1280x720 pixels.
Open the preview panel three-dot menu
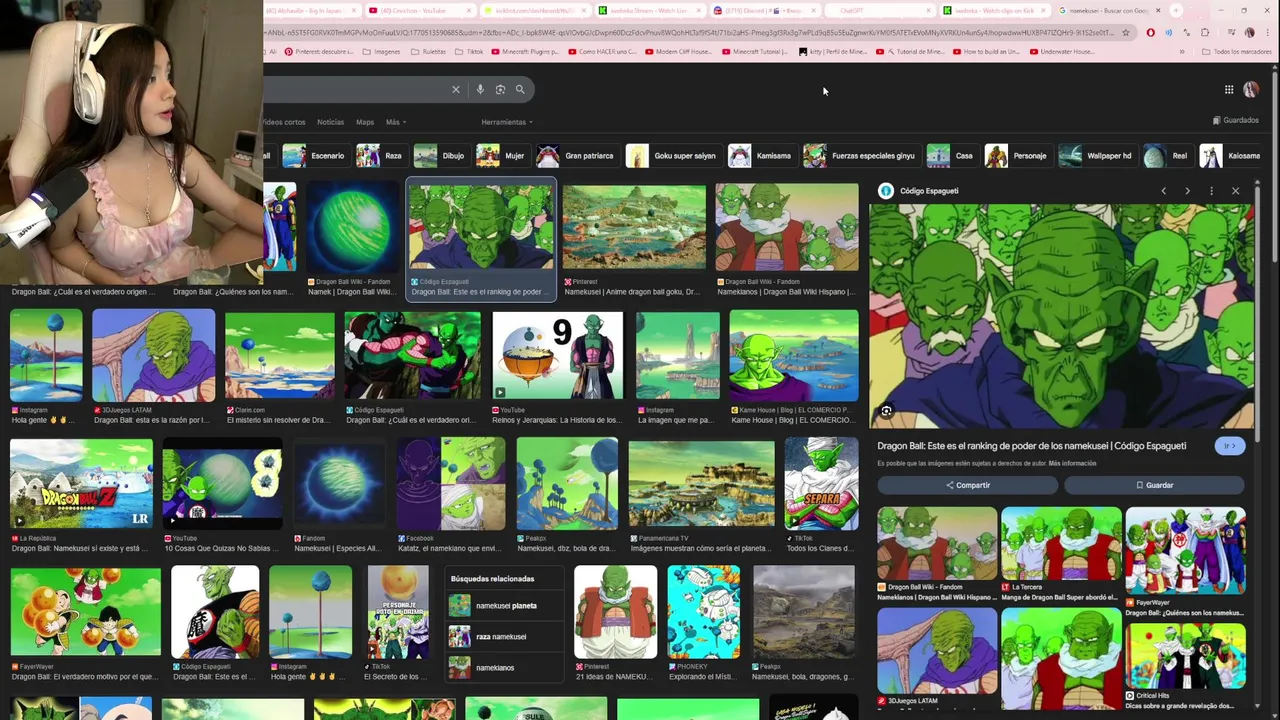pyautogui.click(x=1211, y=191)
